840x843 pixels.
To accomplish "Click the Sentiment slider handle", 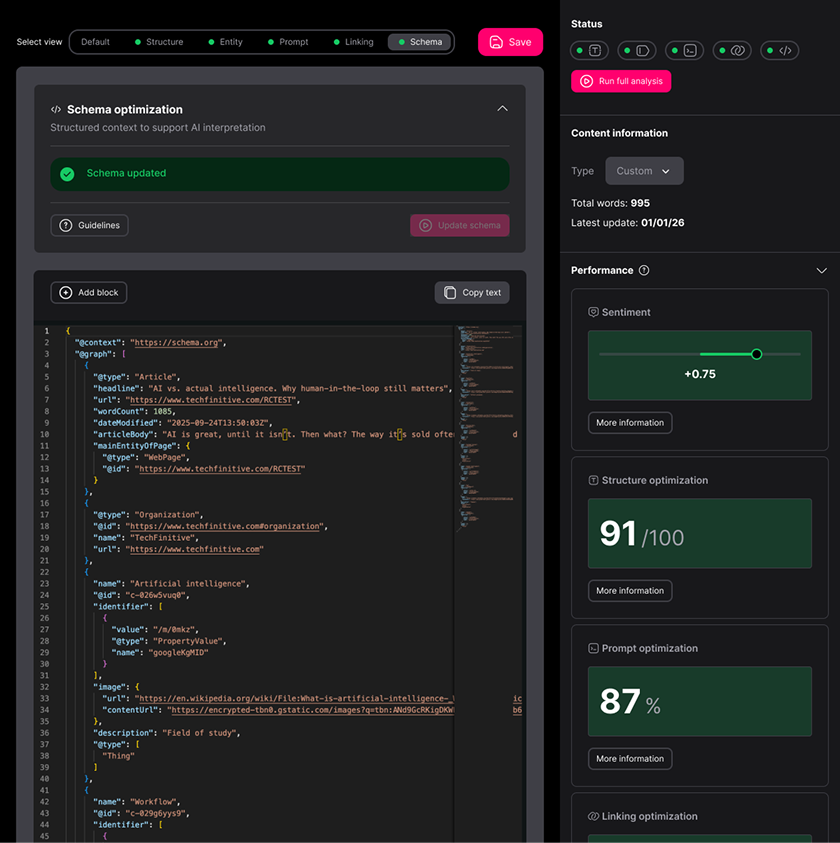I will pyautogui.click(x=757, y=354).
